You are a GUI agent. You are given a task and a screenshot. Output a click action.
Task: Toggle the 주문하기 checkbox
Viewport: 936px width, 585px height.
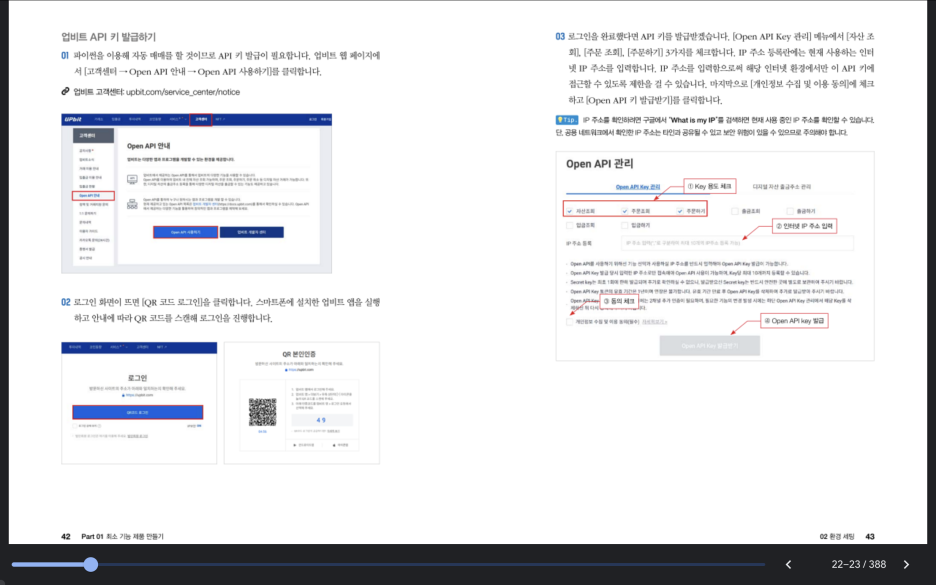pyautogui.click(x=680, y=211)
